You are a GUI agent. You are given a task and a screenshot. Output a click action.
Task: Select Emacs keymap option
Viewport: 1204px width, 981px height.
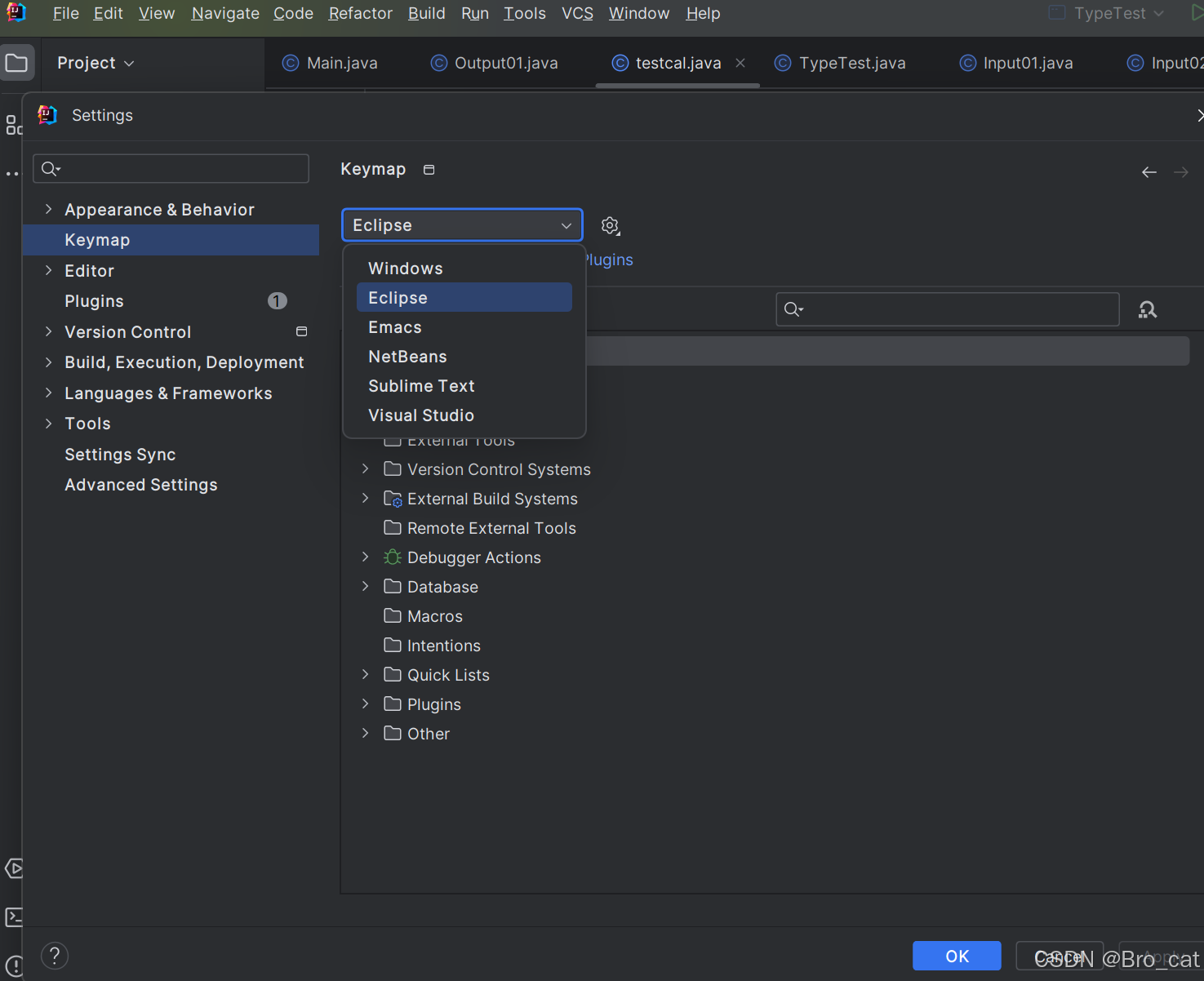point(464,327)
